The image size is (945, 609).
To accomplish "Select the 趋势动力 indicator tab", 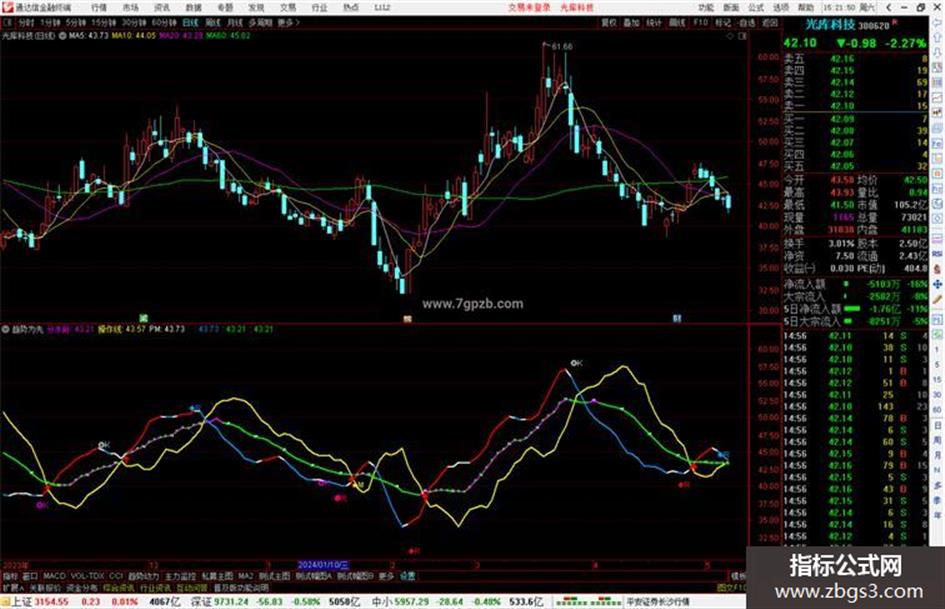I will [x=143, y=576].
